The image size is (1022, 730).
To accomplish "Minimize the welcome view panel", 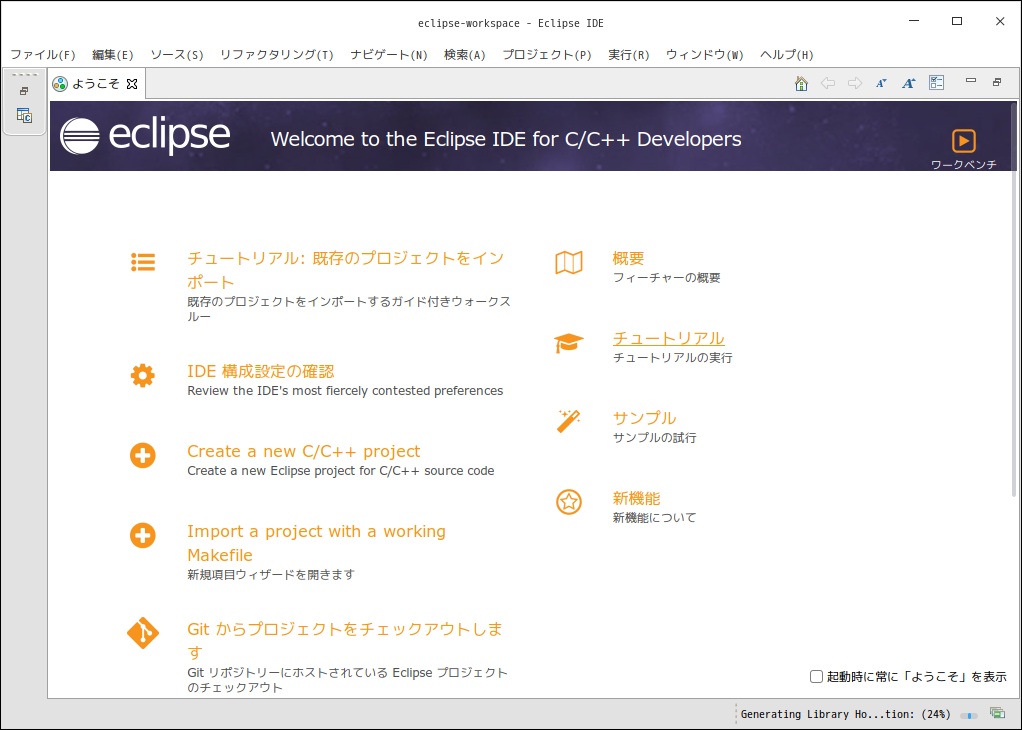I will (x=971, y=81).
